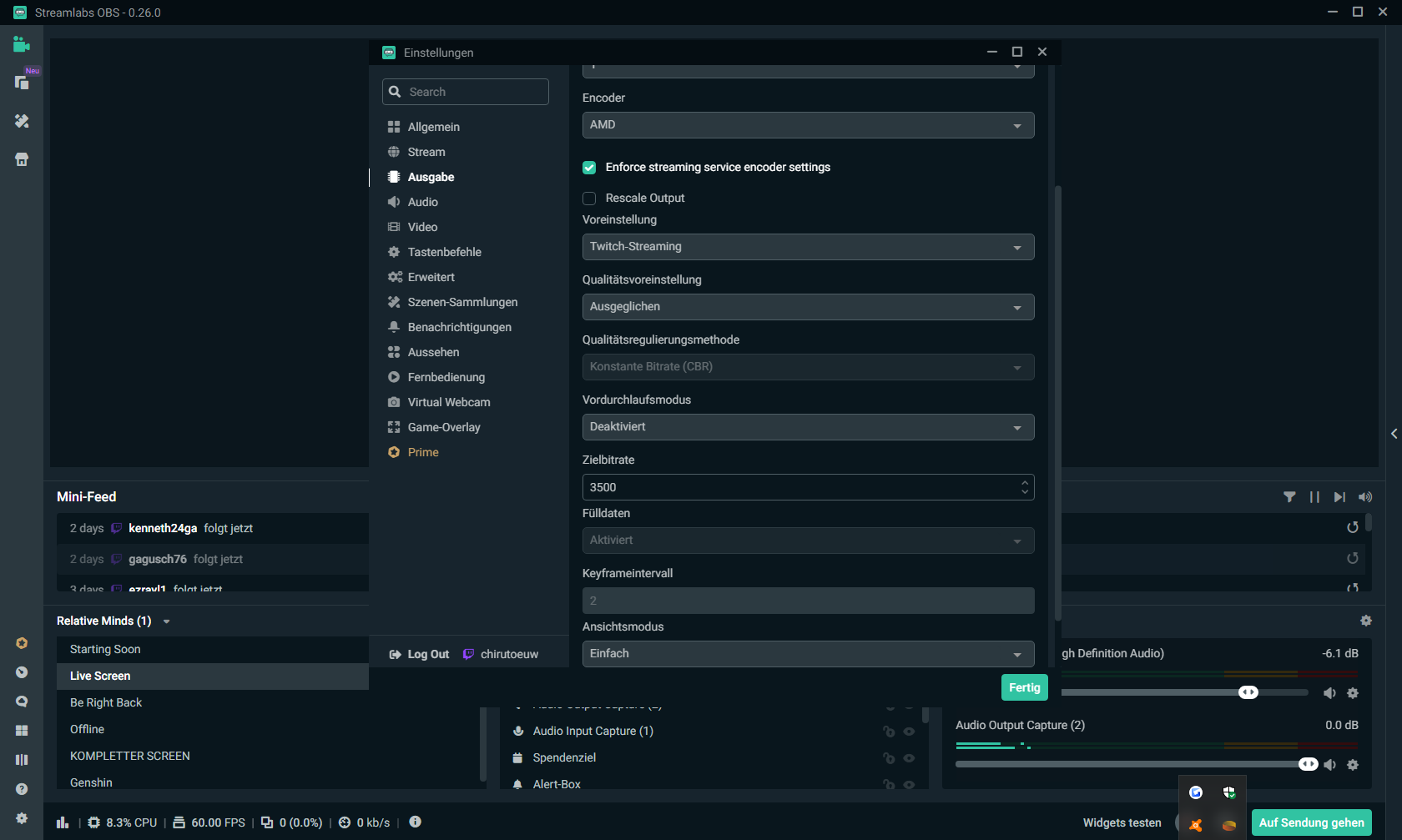Image resolution: width=1402 pixels, height=840 pixels.
Task: Mute Audio Output Capture (2) in mixer
Action: point(1330,765)
